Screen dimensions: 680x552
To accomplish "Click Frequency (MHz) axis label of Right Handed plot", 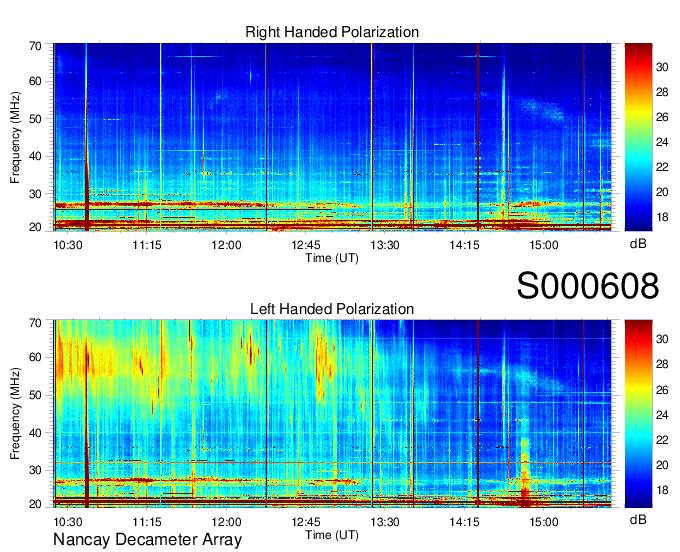I will point(15,137).
